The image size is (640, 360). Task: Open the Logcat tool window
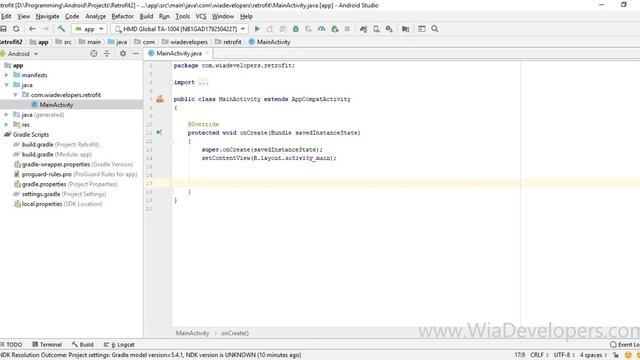(119, 344)
